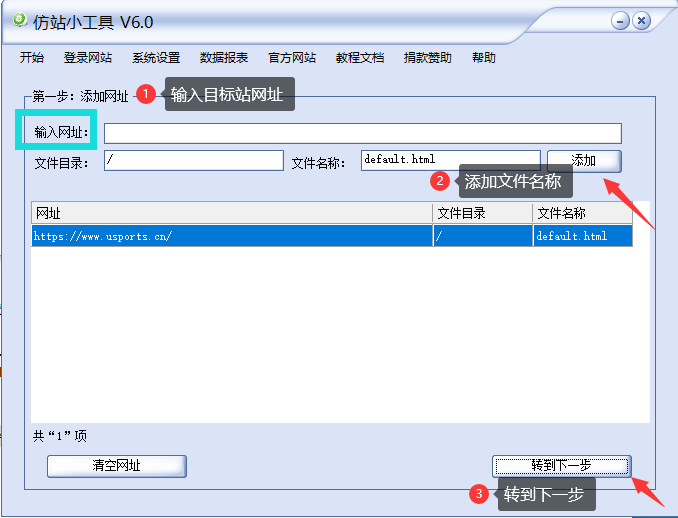This screenshot has width=678, height=518.
Task: Open the 数据报表 menu
Action: click(x=224, y=58)
